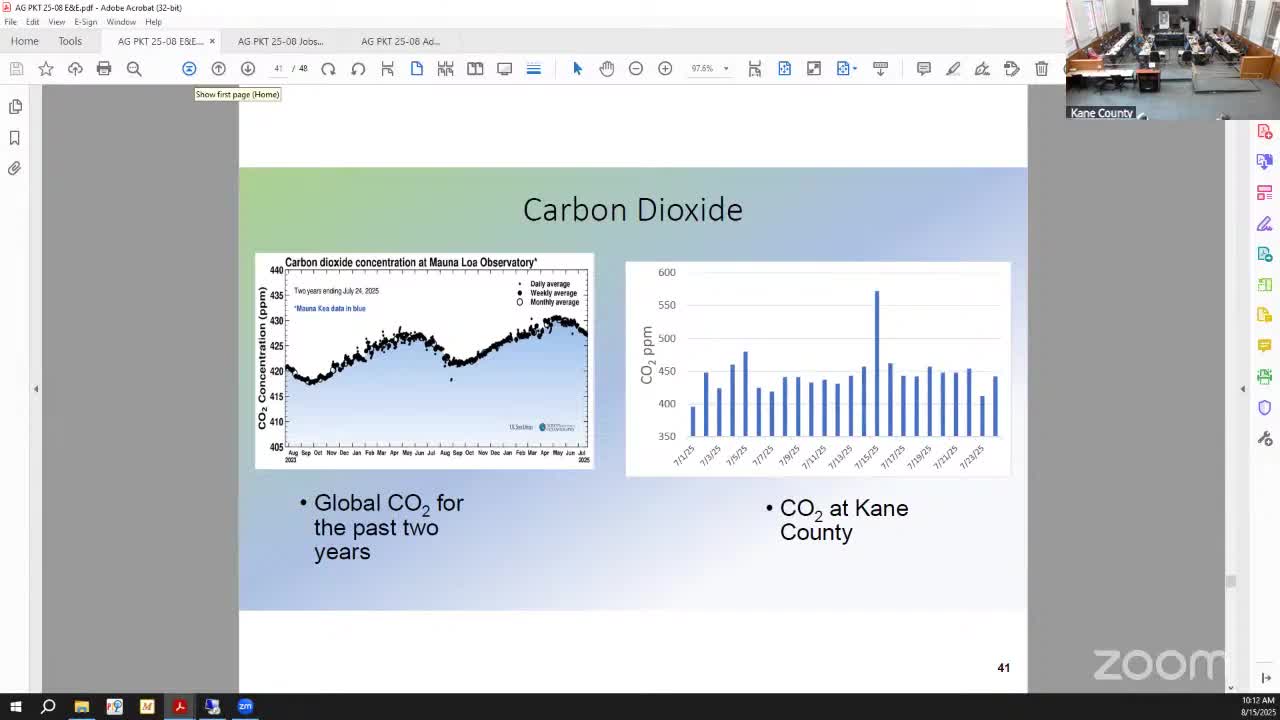
Task: Rotate the page clockwise
Action: pyautogui.click(x=328, y=68)
